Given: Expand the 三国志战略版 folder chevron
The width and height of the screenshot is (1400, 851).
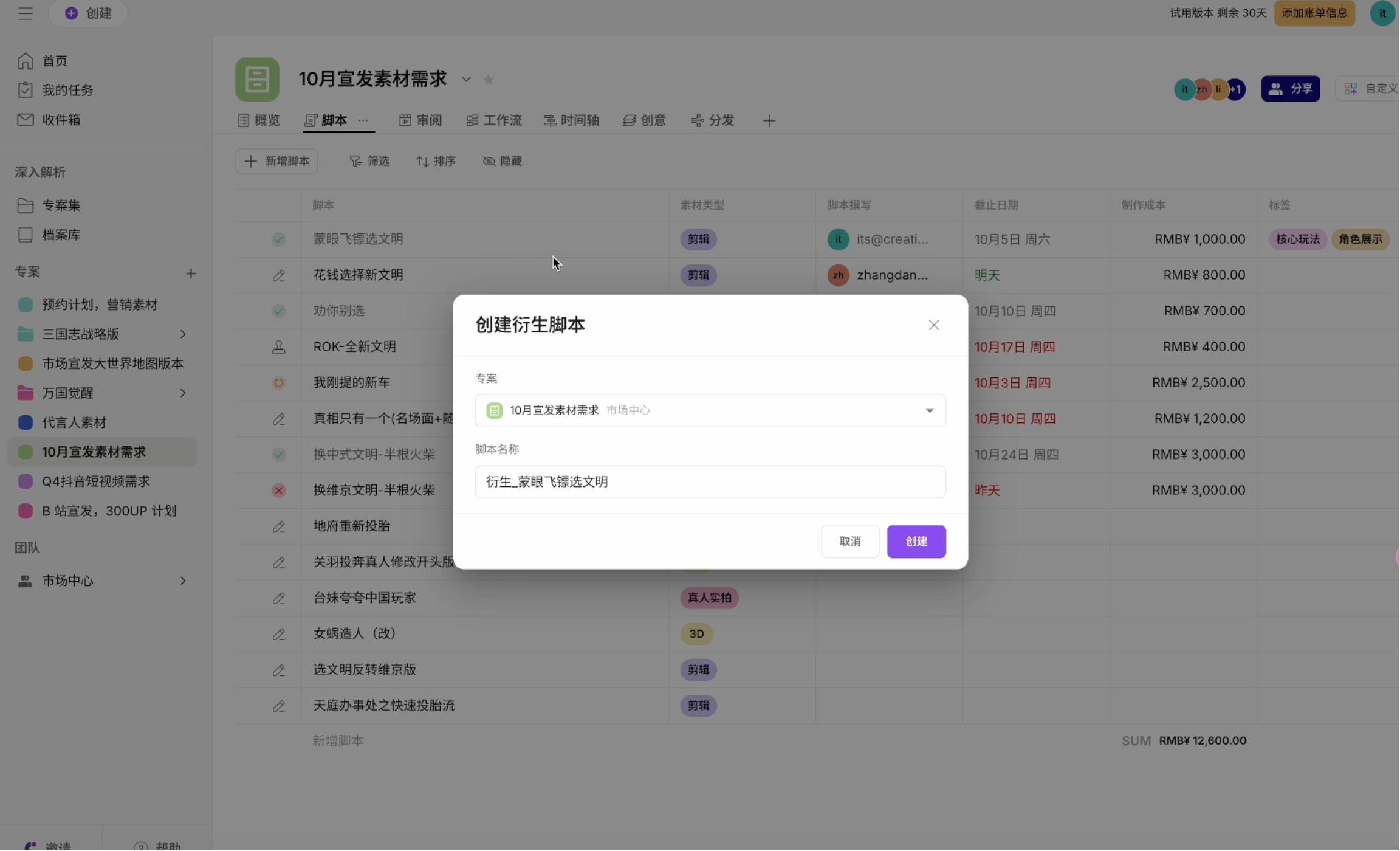Looking at the screenshot, I should 183,334.
